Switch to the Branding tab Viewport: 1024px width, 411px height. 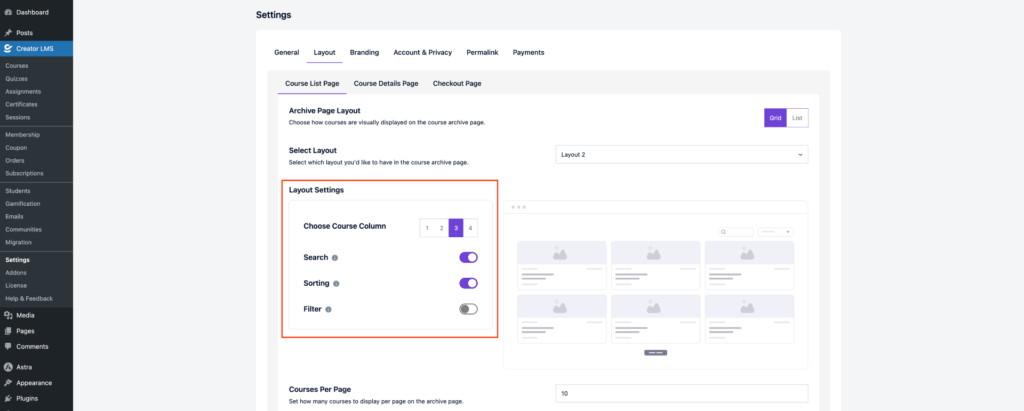(364, 52)
